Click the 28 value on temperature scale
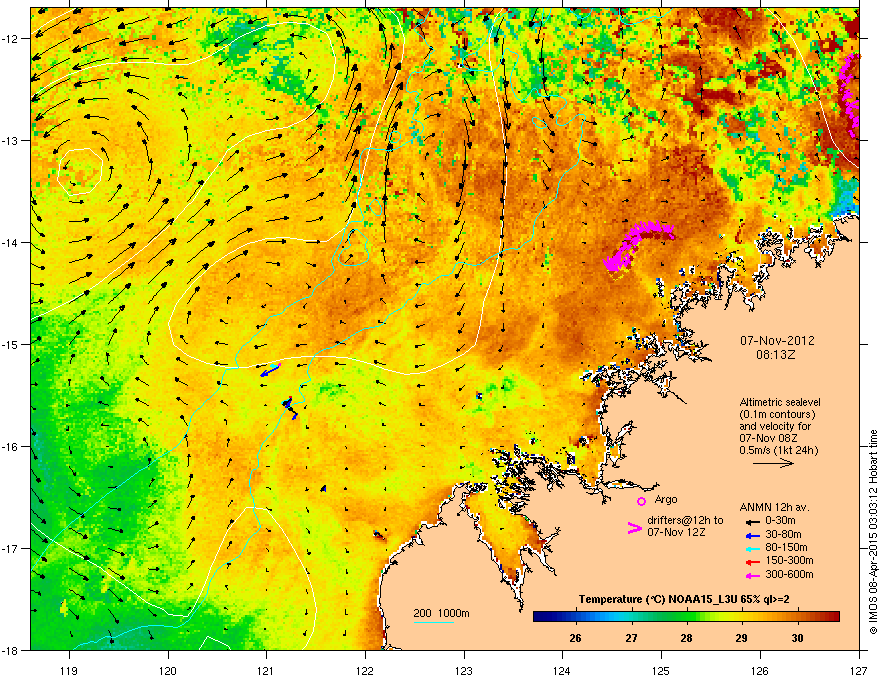The height and width of the screenshot is (680, 880). [686, 638]
